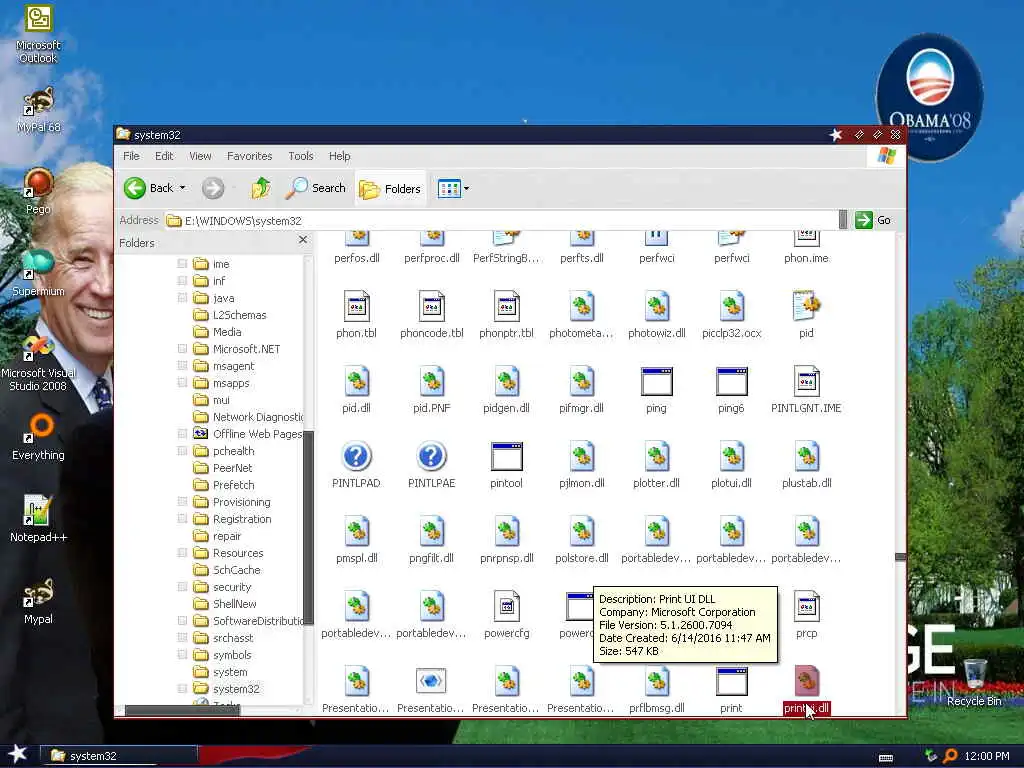Select the system32 folder in tree
The width and height of the screenshot is (1024, 768).
pyautogui.click(x=227, y=688)
